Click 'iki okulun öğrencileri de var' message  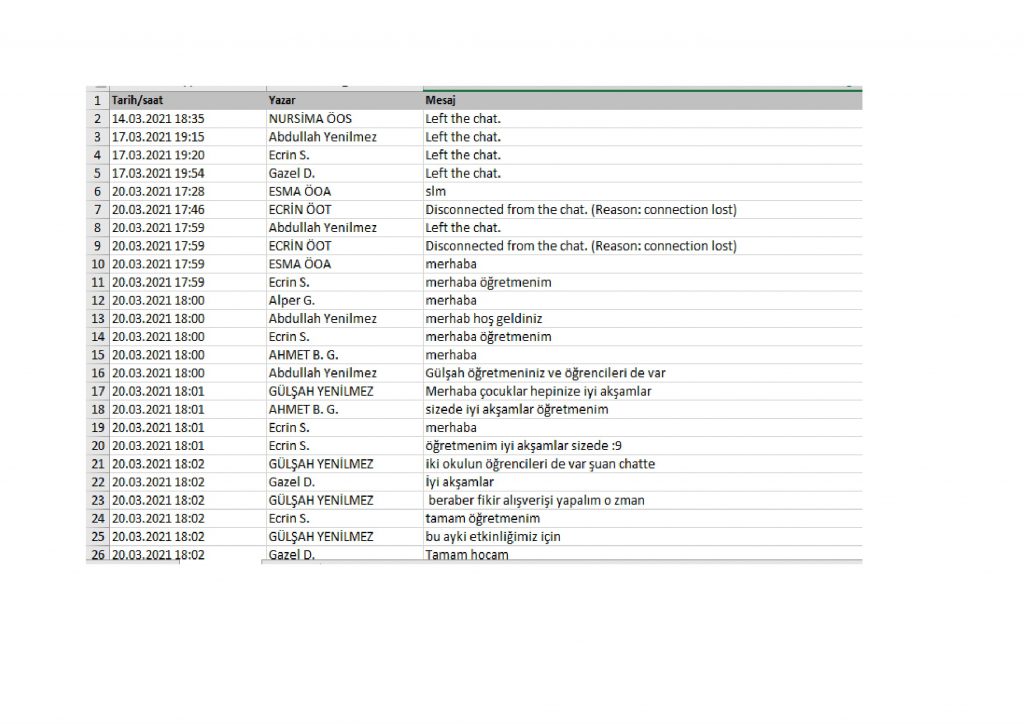[x=540, y=463]
